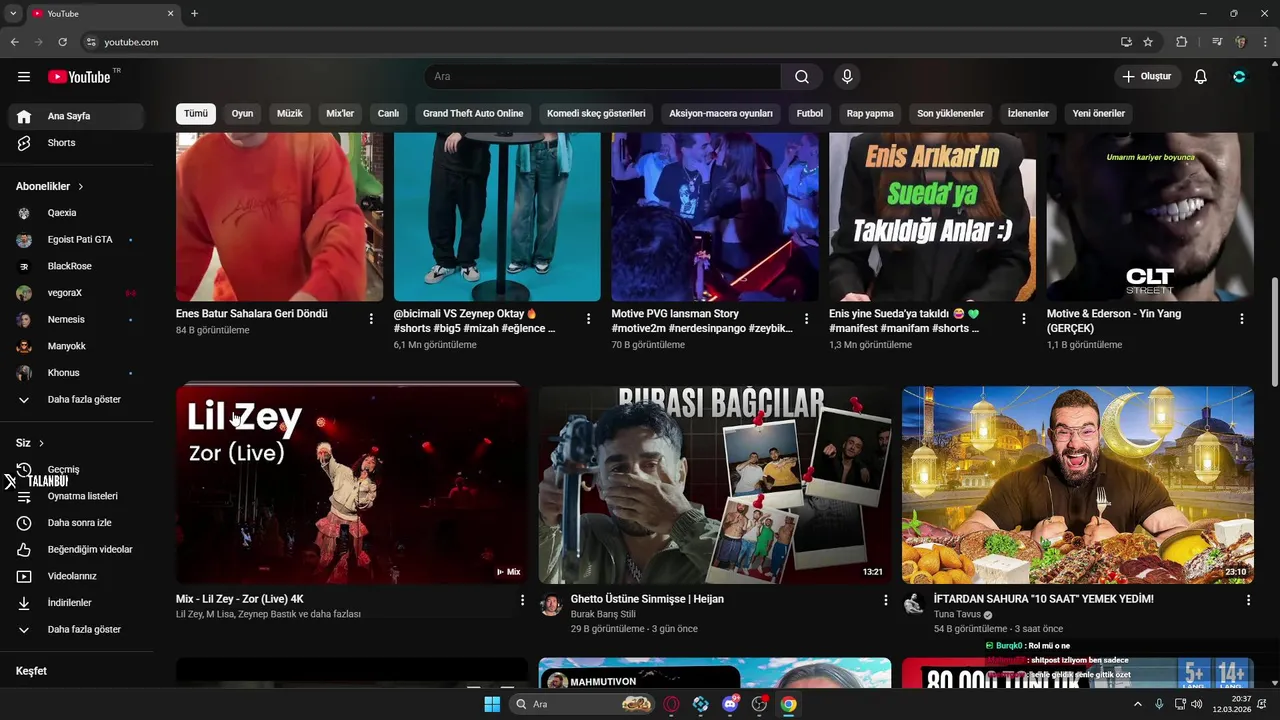
Task: Open Khonus channel subscription
Action: [77, 373]
